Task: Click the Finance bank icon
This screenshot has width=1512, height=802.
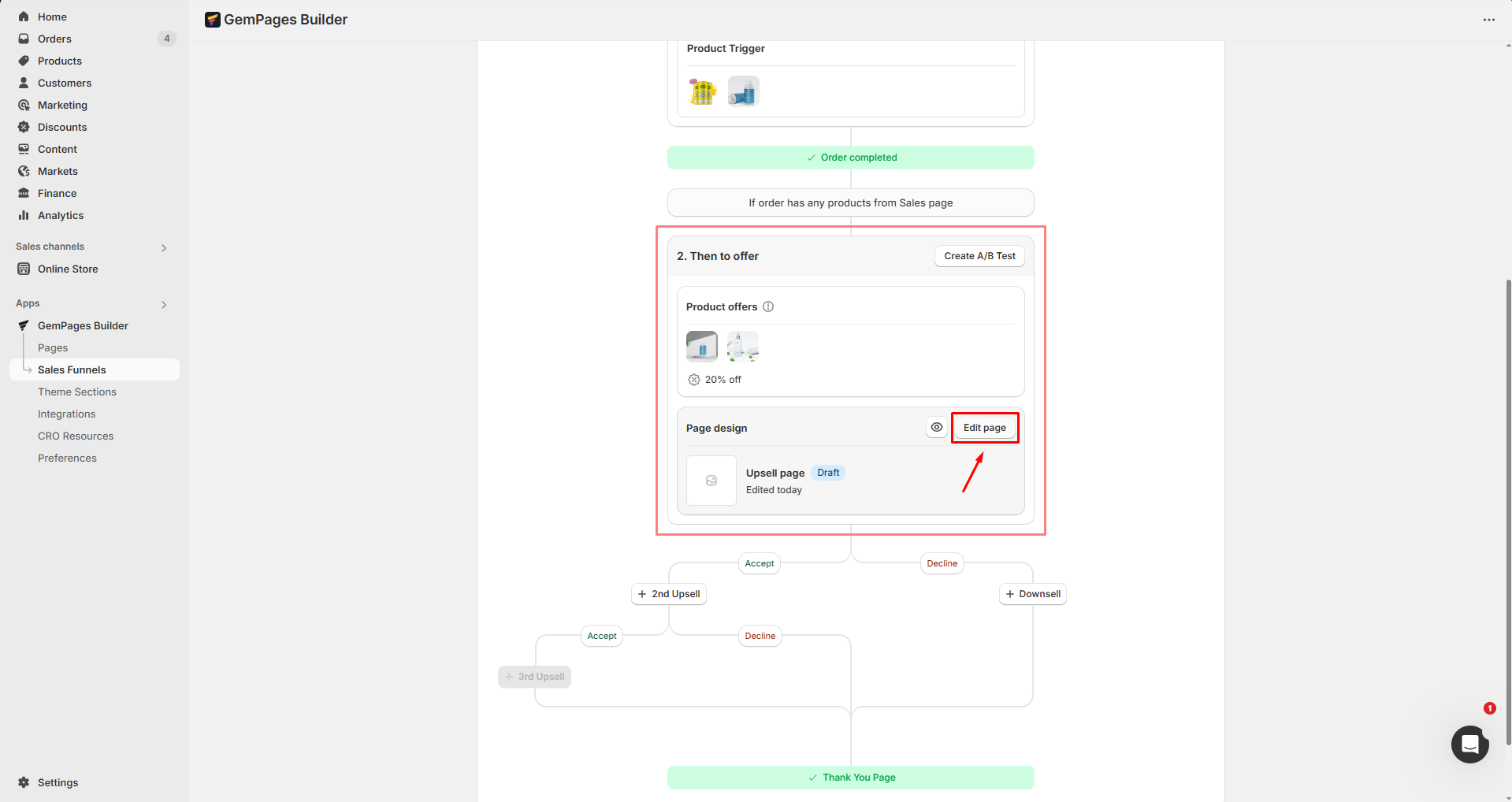Action: (24, 193)
